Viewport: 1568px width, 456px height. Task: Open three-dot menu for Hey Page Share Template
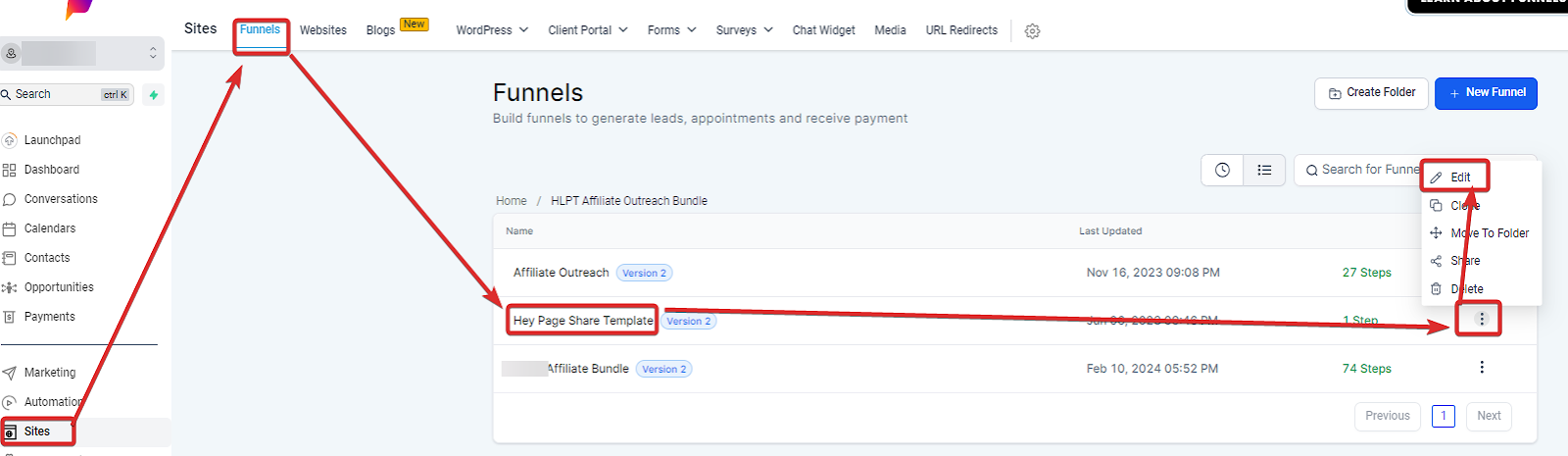click(x=1482, y=319)
